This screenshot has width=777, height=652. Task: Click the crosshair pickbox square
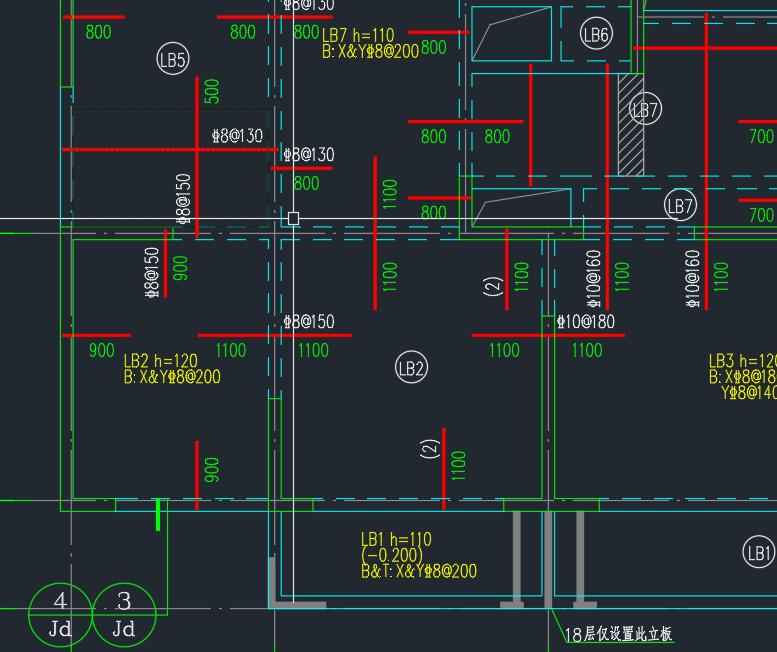293,218
